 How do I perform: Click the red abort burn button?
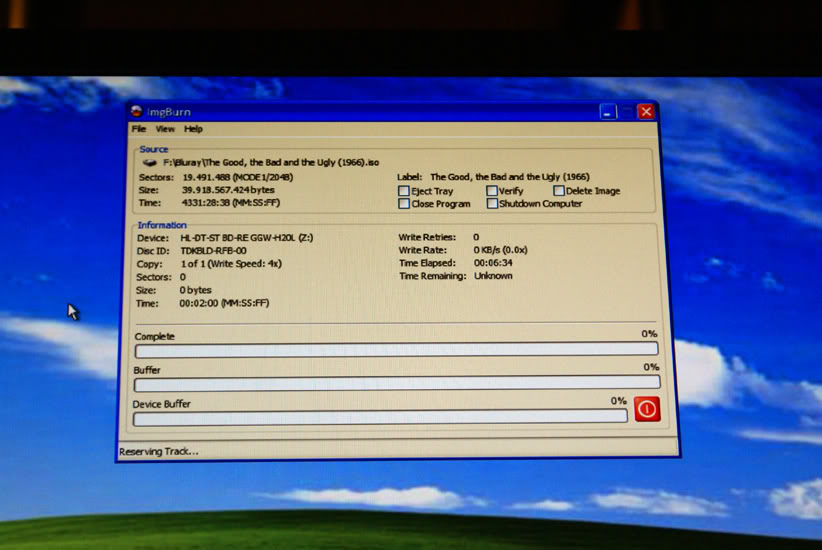[647, 408]
